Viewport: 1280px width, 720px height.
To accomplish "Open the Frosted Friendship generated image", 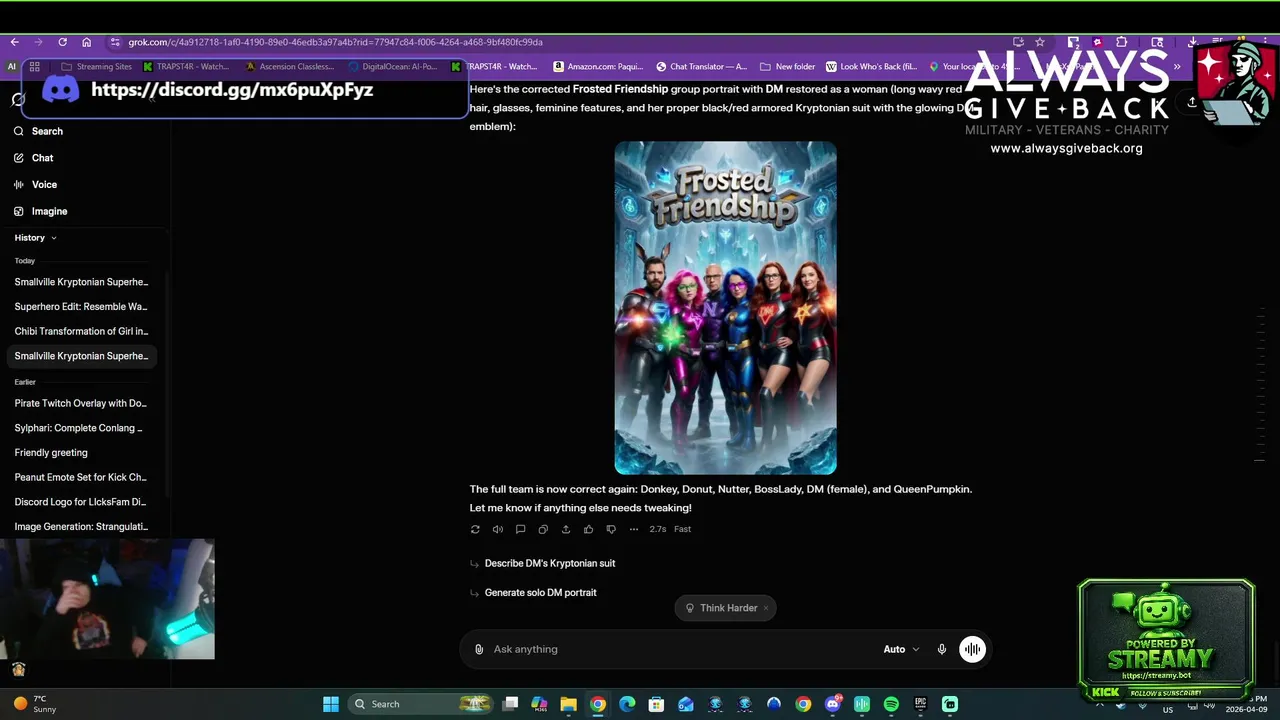I will [725, 308].
